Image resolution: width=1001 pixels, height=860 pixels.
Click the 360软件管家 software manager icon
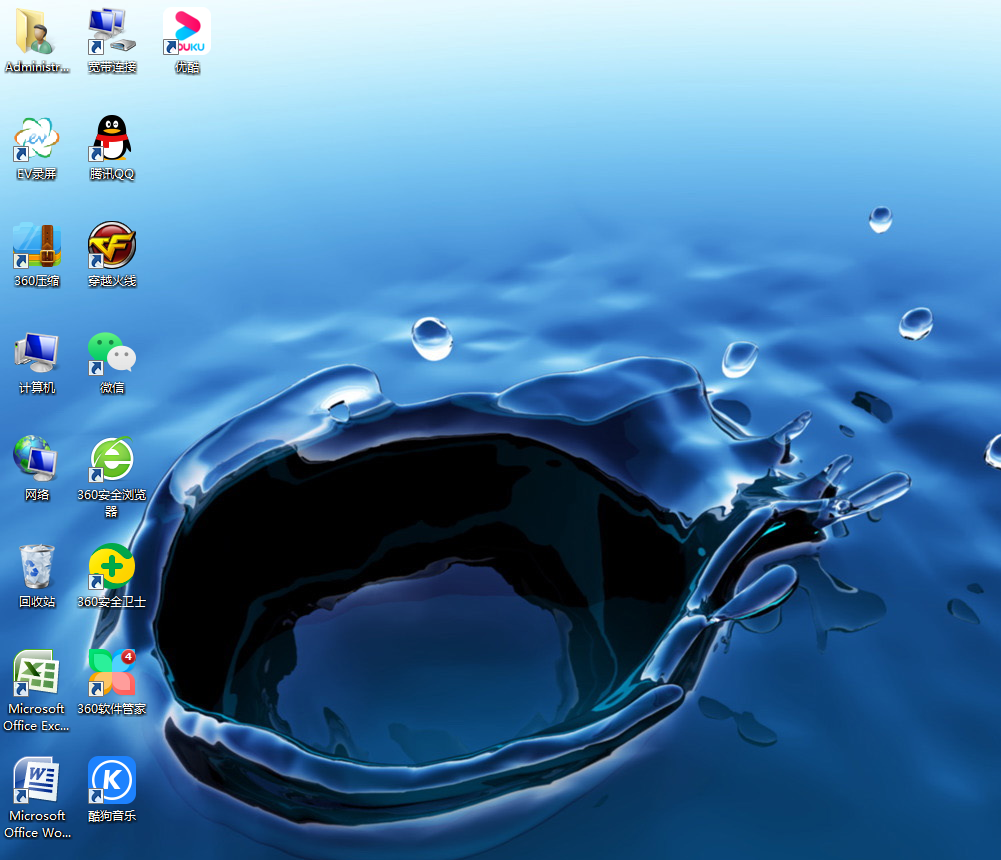[111, 674]
